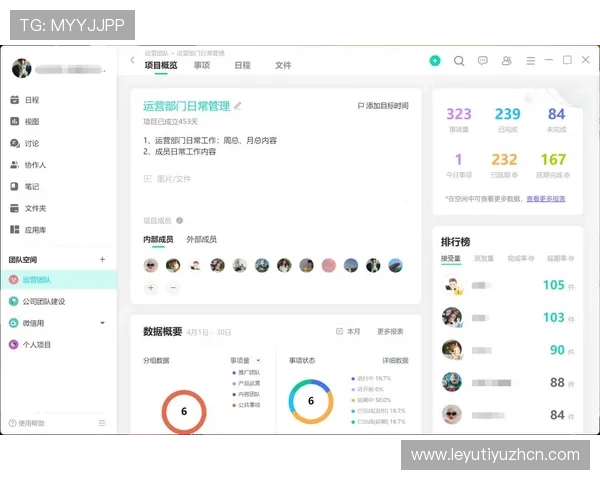Viewport: 600px width, 480px height.
Task: Select the first internal member avatar
Action: tap(151, 265)
